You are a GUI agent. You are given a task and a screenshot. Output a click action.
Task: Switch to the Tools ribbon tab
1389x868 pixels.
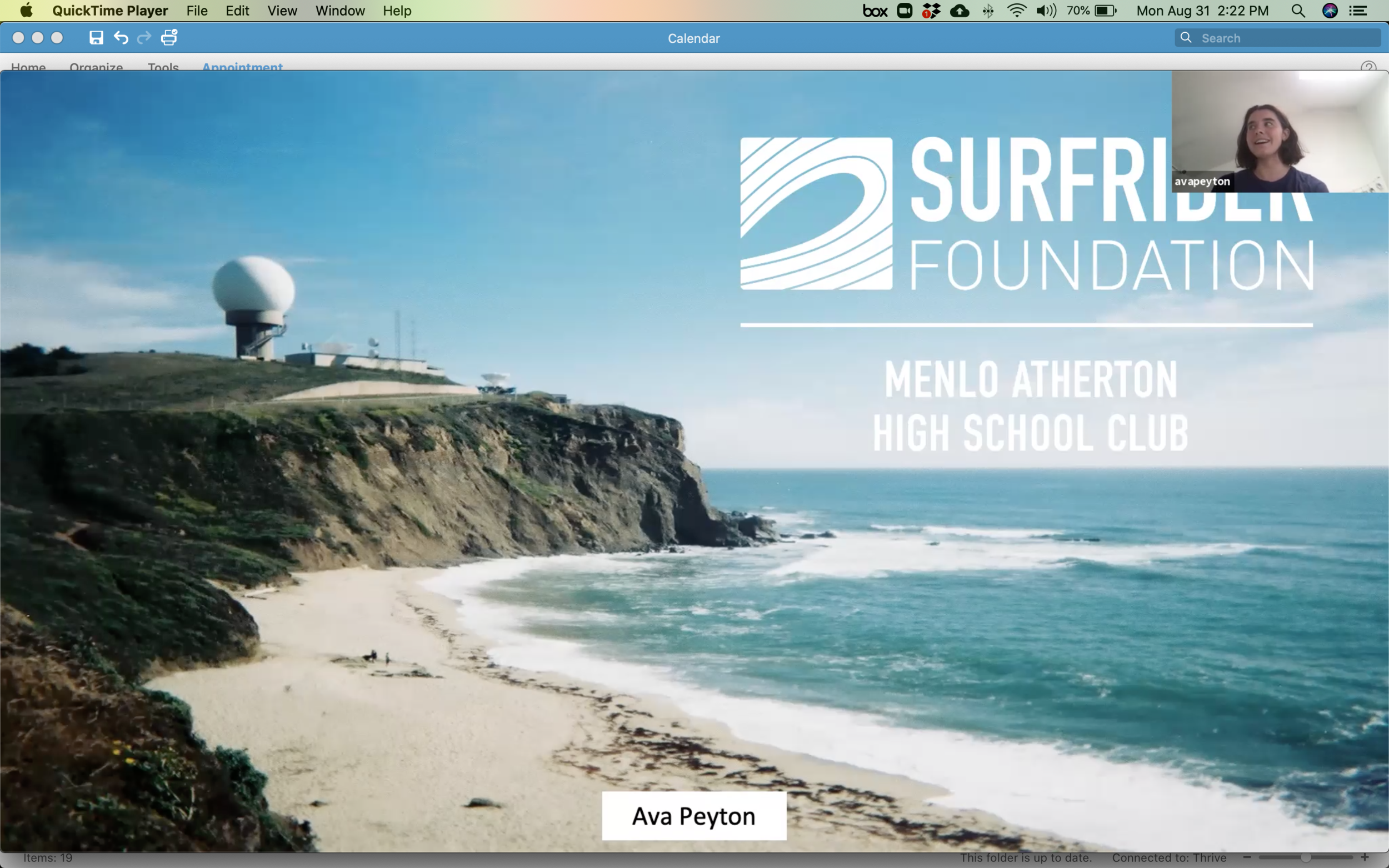coord(163,67)
